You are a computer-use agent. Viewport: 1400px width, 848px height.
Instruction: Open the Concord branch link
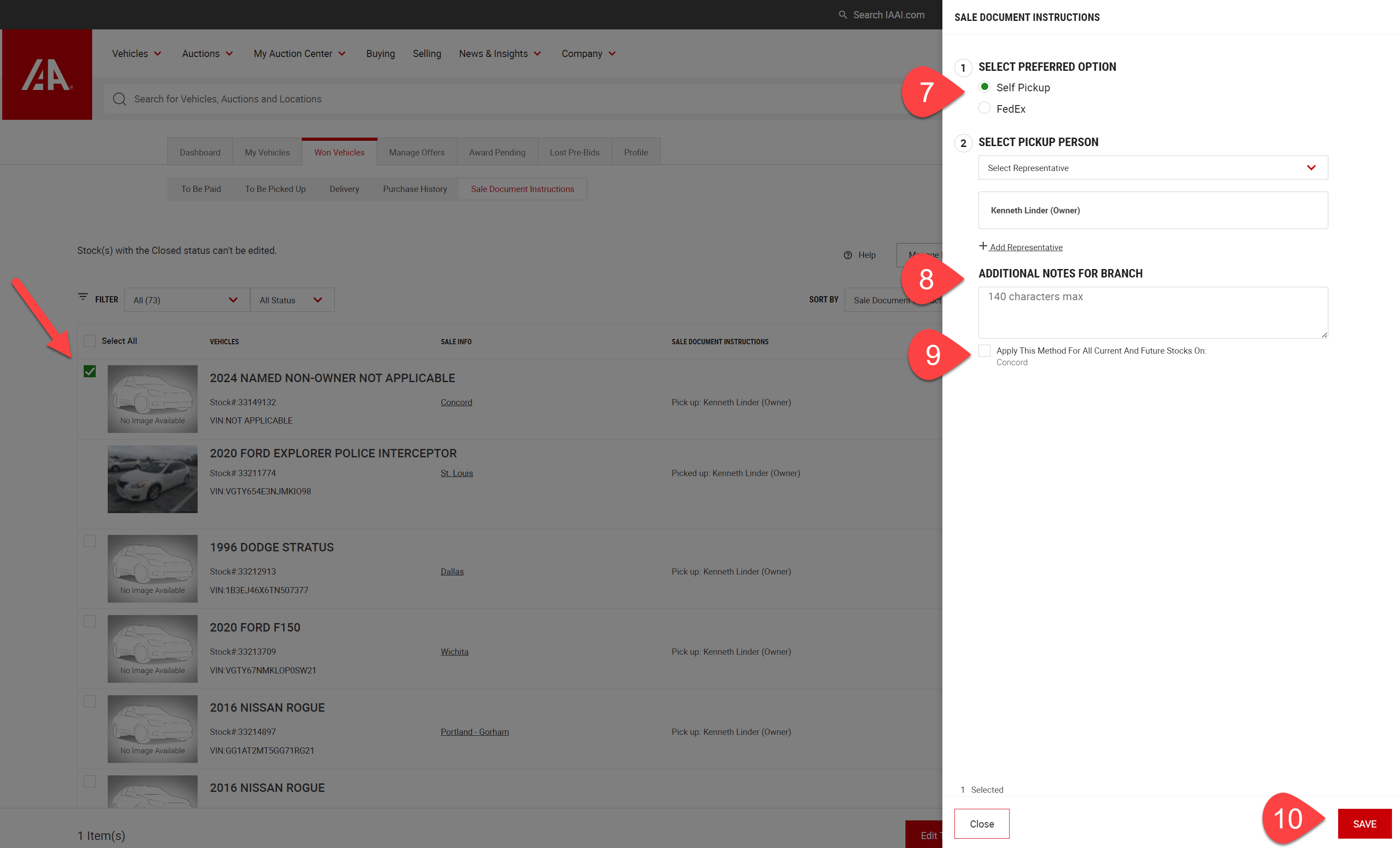[456, 403]
